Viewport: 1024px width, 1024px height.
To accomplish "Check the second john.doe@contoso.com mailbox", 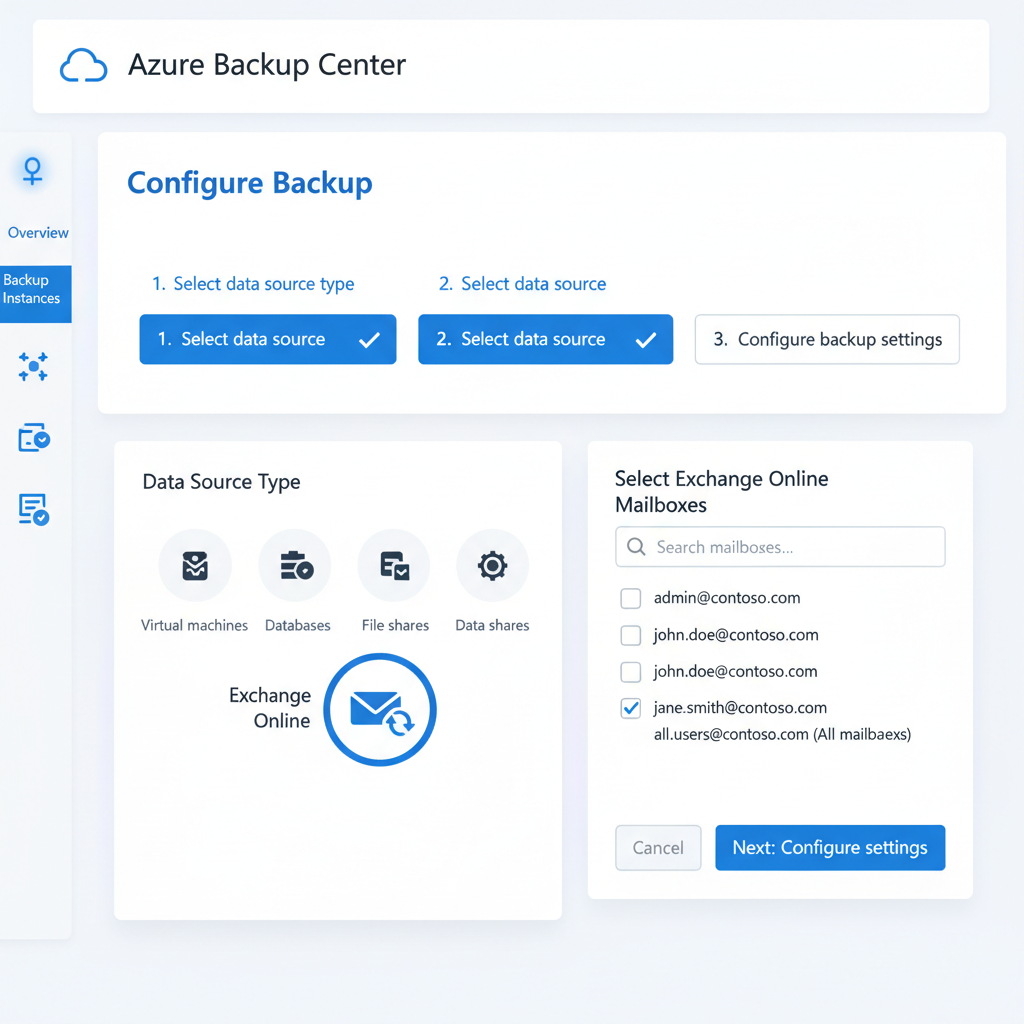I will pyautogui.click(x=631, y=672).
